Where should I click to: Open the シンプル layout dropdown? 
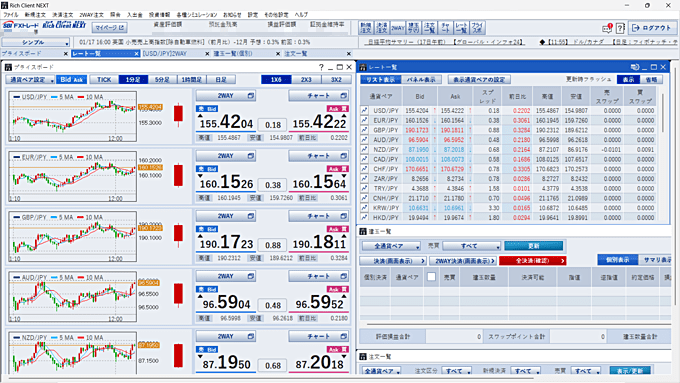(36, 43)
